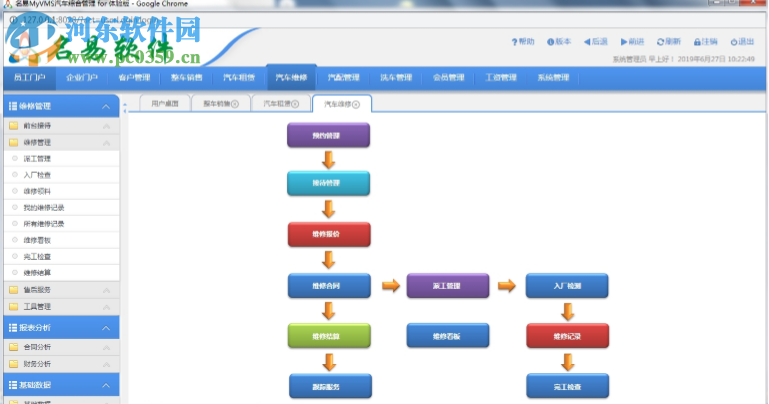769x404 pixels.
Task: Refresh the page via 刷新
Action: [669, 42]
